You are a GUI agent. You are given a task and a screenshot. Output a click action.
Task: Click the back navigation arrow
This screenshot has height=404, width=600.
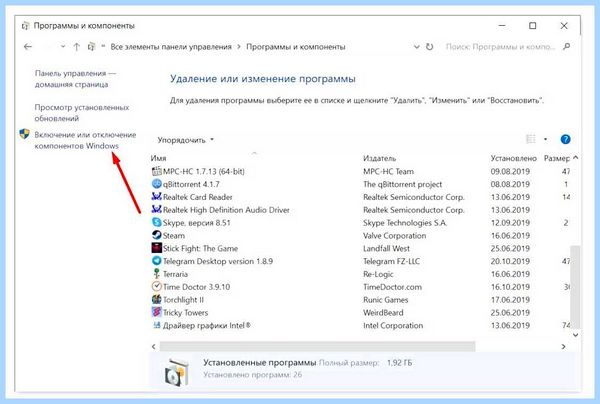coord(28,47)
